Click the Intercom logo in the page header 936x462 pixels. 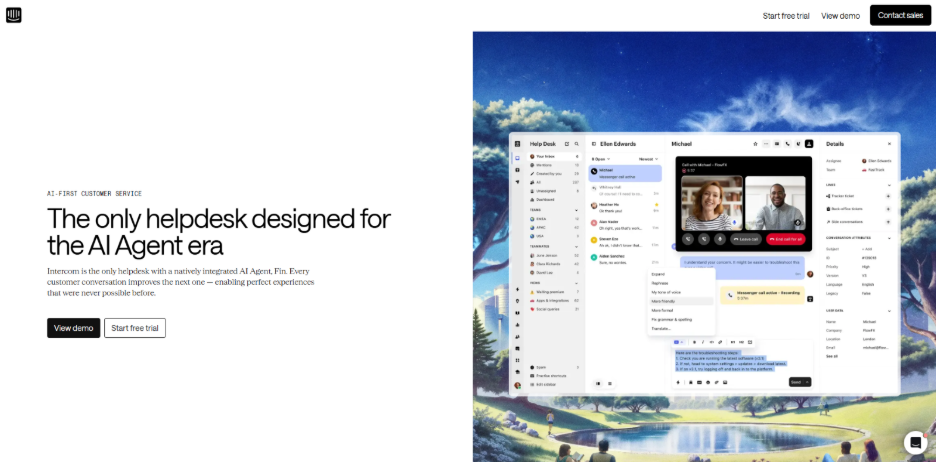point(14,15)
